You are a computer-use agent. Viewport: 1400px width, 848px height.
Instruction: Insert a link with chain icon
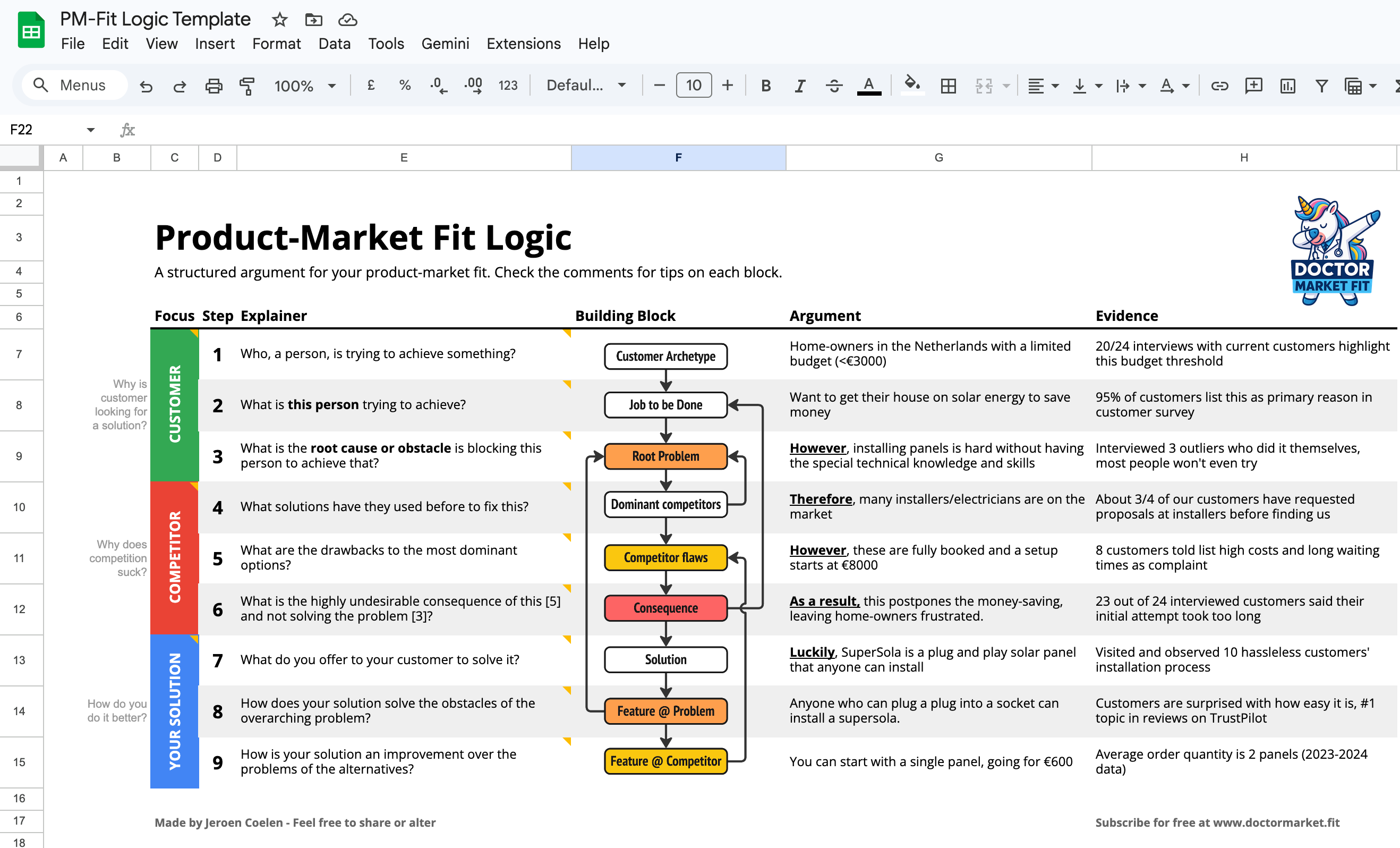[1219, 86]
